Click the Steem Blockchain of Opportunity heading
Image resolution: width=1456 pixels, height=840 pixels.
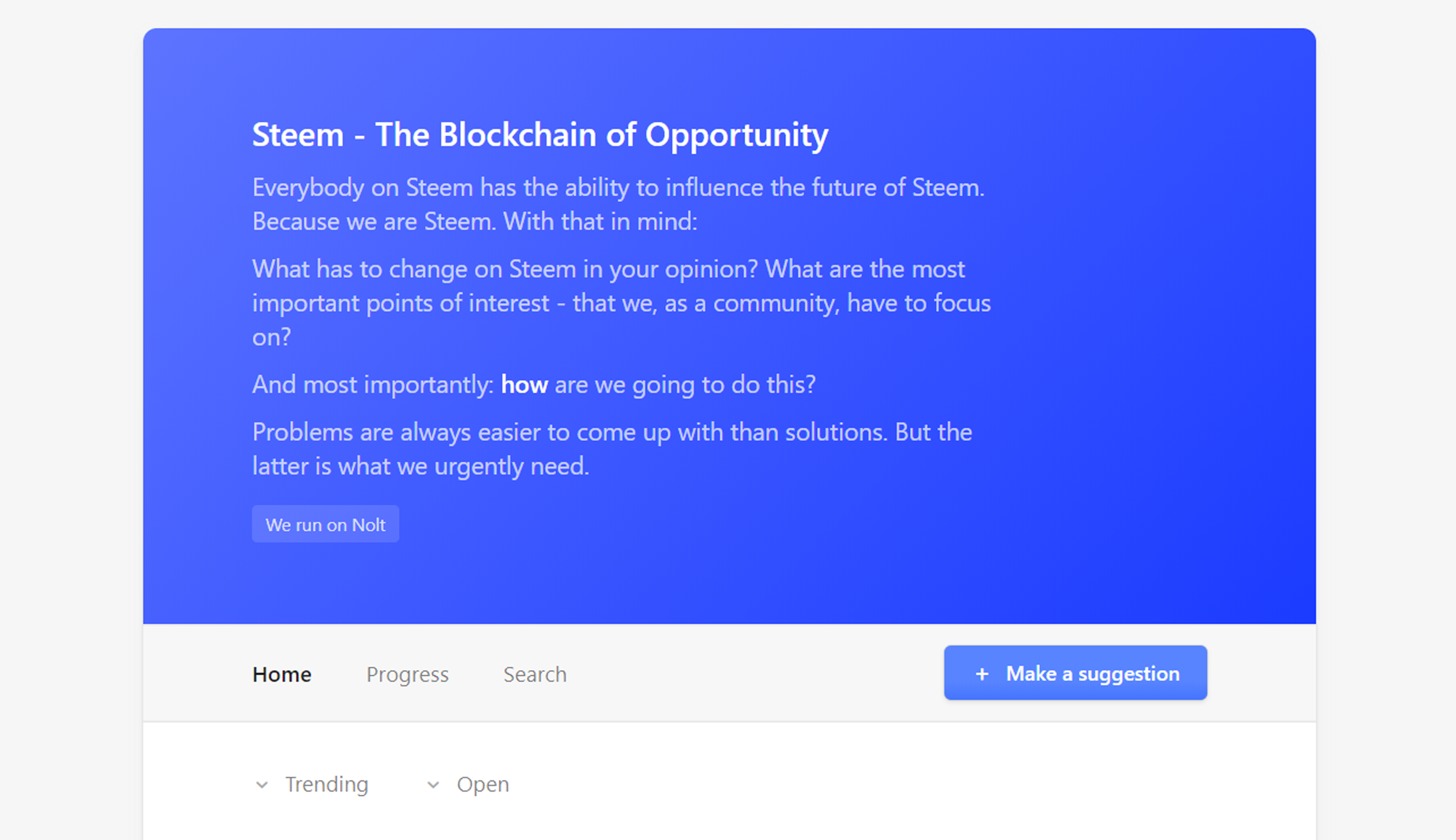tap(540, 135)
